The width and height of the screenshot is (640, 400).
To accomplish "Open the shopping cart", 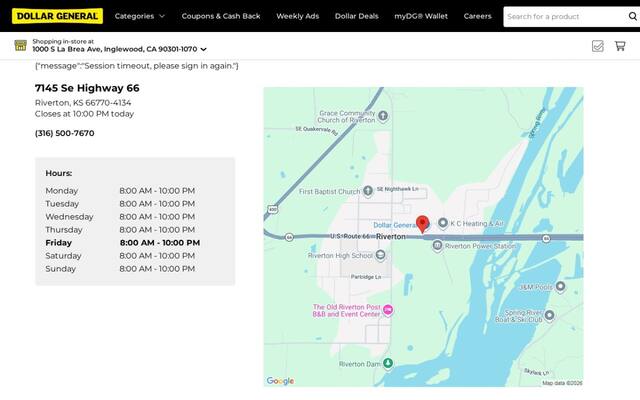I will [620, 46].
